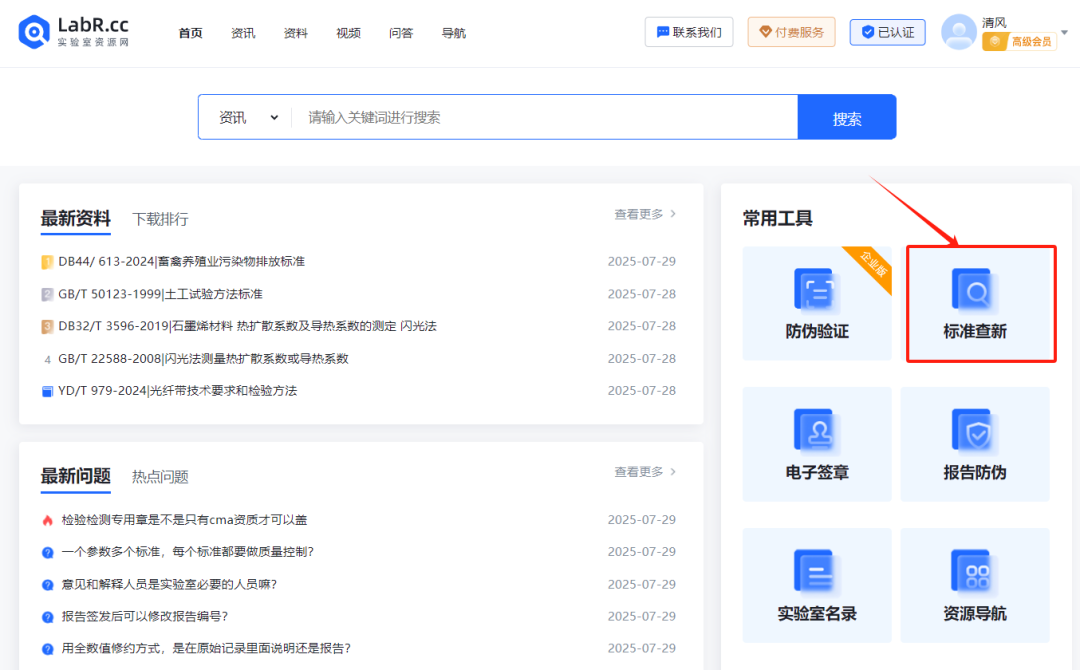This screenshot has width=1080, height=670.
Task: Open question 检验检测专用章是不是只有cma资质才可以盖
Action: [x=184, y=520]
